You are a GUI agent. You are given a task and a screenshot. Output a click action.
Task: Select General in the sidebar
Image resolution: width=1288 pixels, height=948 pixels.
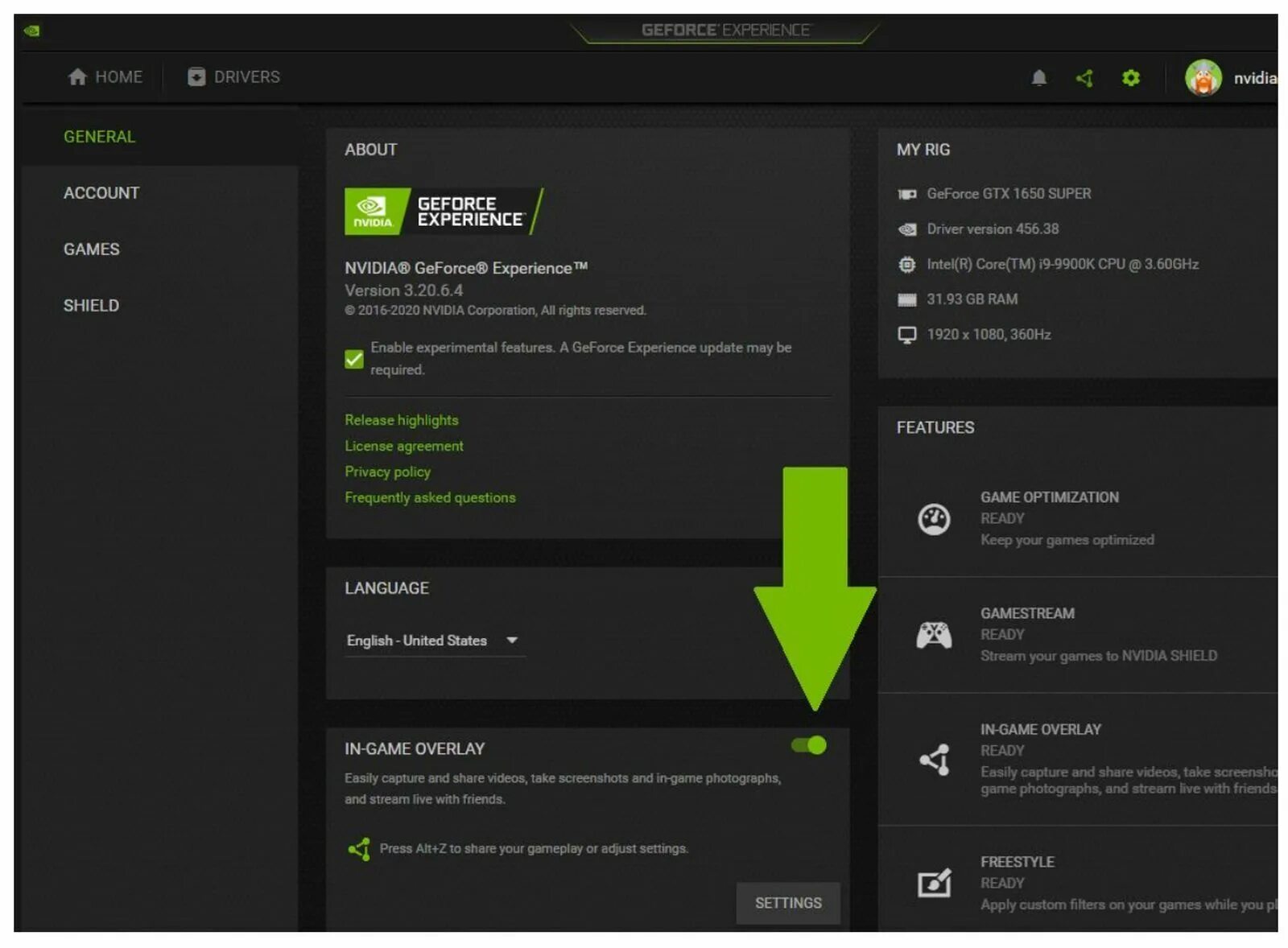point(160,137)
